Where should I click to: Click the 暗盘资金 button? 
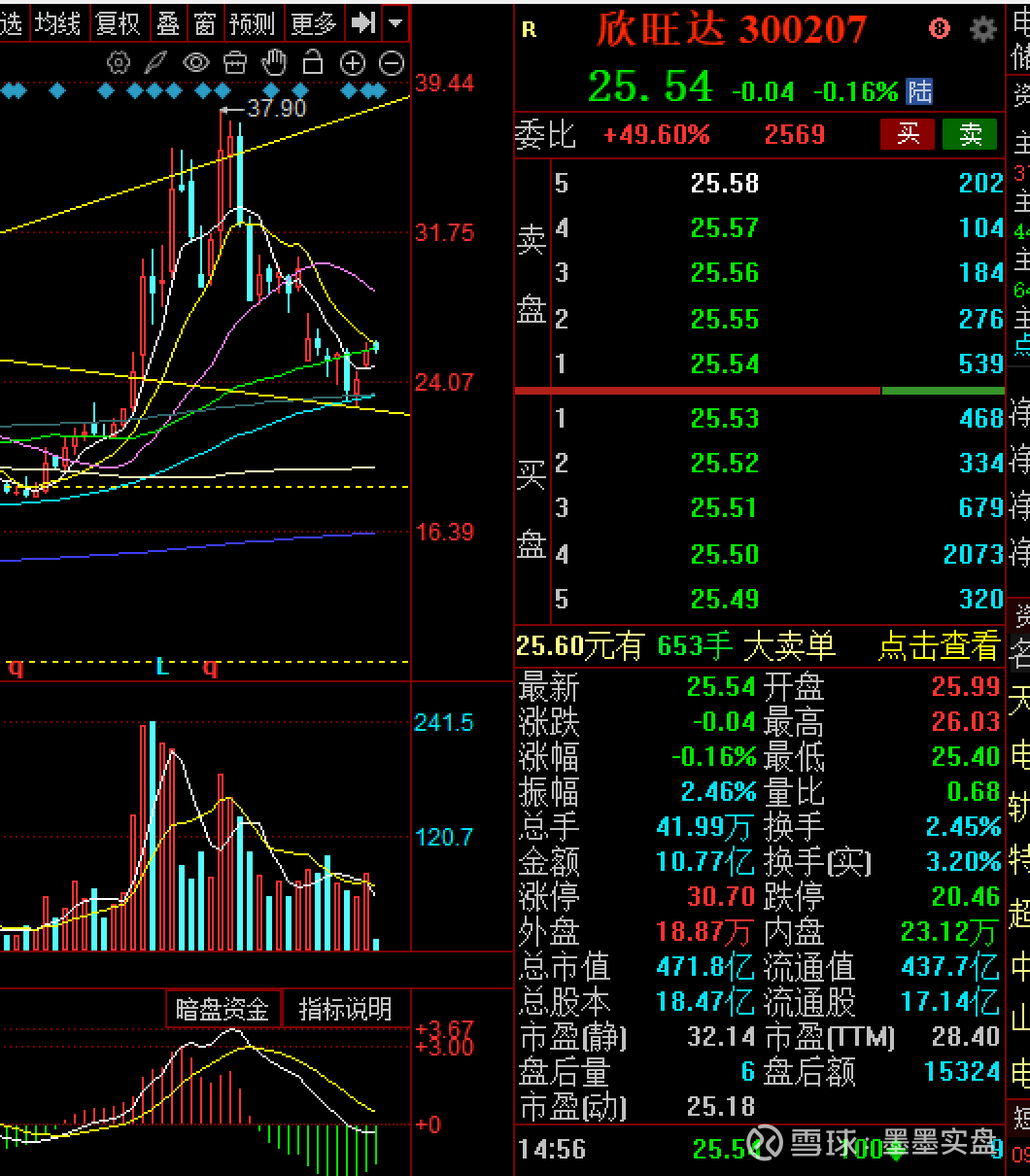223,1009
